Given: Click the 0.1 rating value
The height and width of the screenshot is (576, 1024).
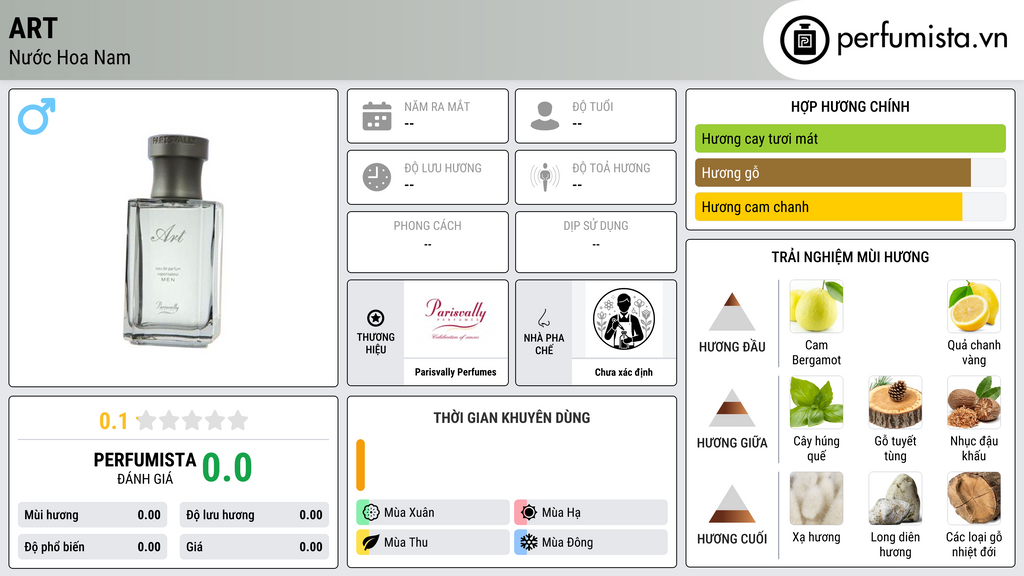Looking at the screenshot, I should click(x=114, y=421).
